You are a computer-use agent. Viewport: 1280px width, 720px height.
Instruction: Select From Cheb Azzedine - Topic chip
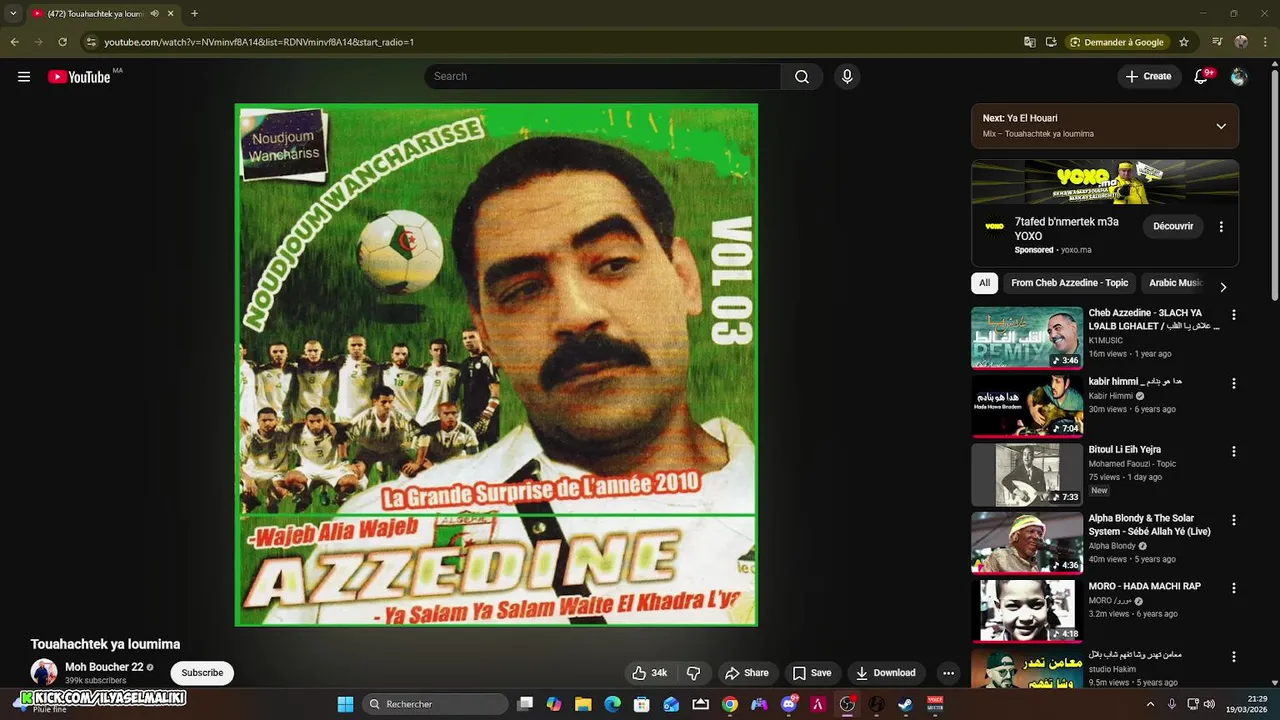coord(1069,283)
